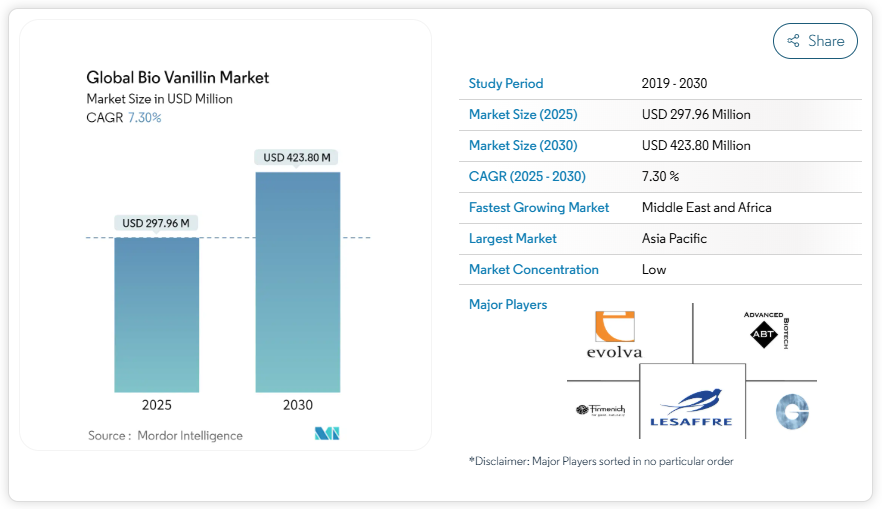Click the CAGR (2025 - 2030) label
The width and height of the screenshot is (882, 509).
point(527,176)
